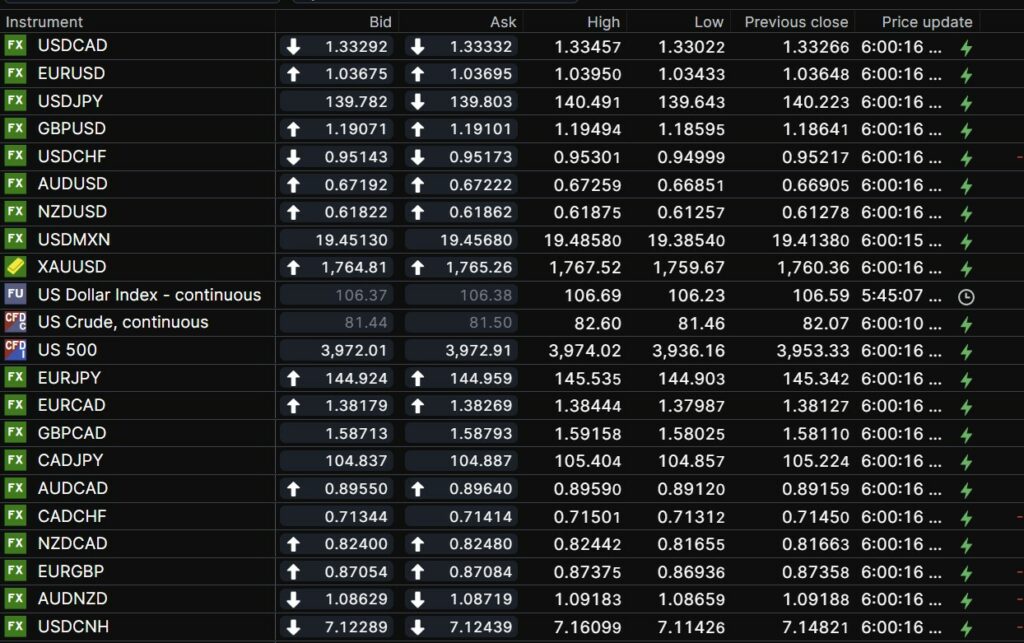
Task: Select the AUDNZD instrument name
Action: click(x=72, y=598)
